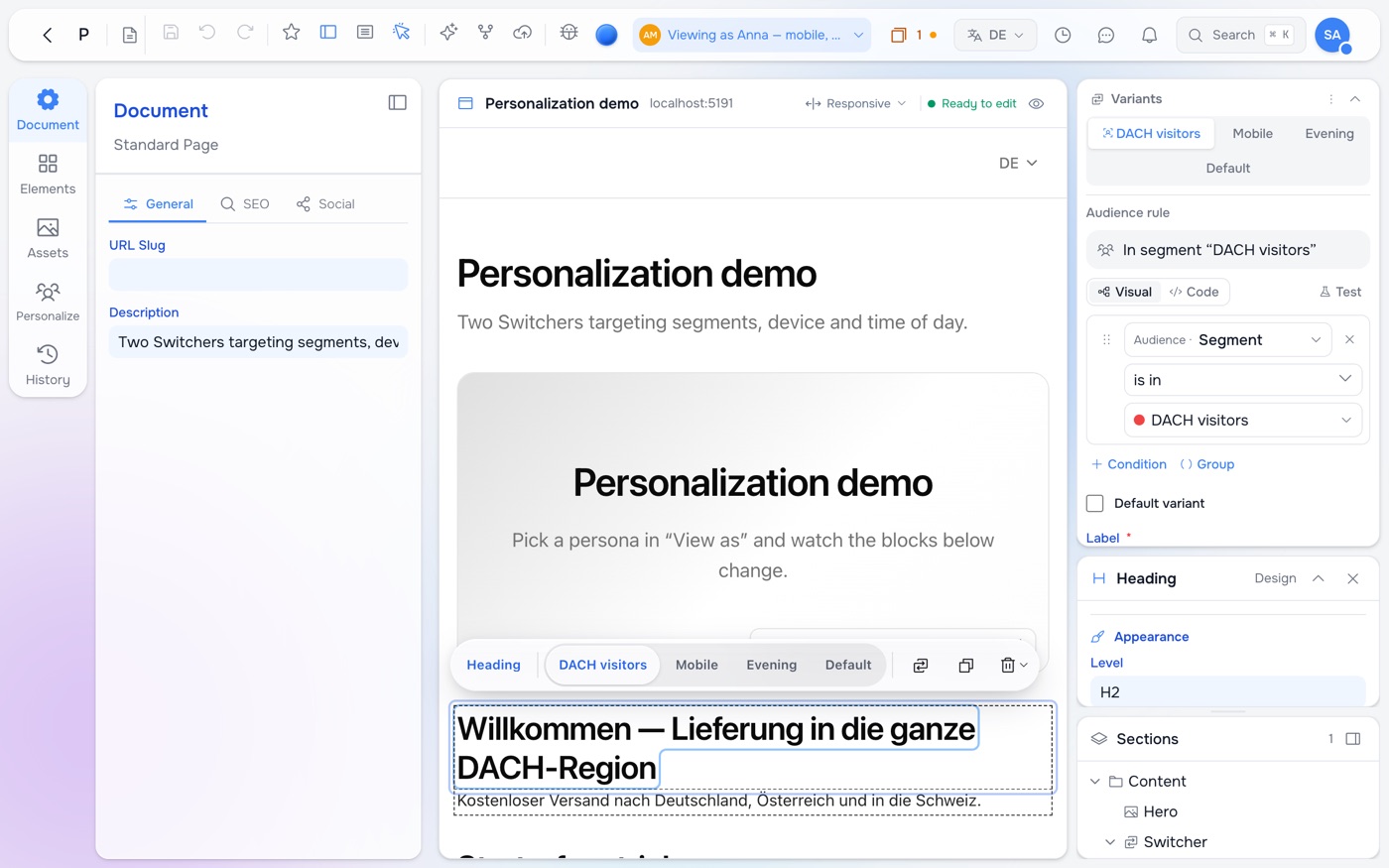Click the cloud upload publish icon
This screenshot has width=1389, height=868.
tap(522, 33)
